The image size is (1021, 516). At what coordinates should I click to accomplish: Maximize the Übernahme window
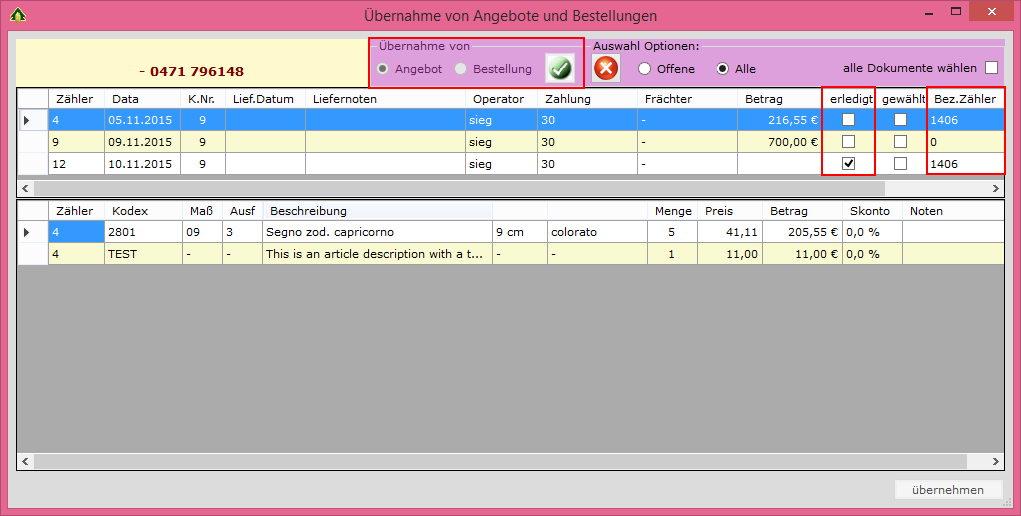[956, 11]
